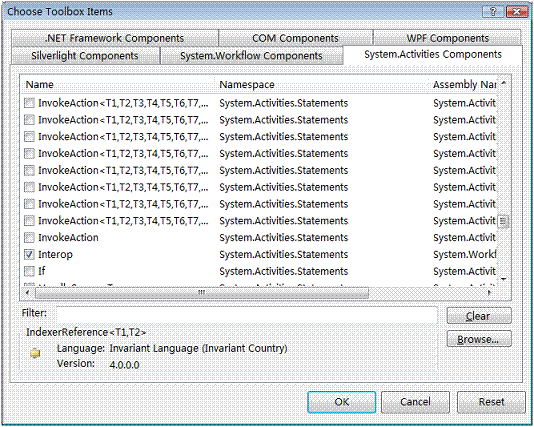Switch to System.Workflow Components tab
The image size is (534, 427).
[x=251, y=56]
